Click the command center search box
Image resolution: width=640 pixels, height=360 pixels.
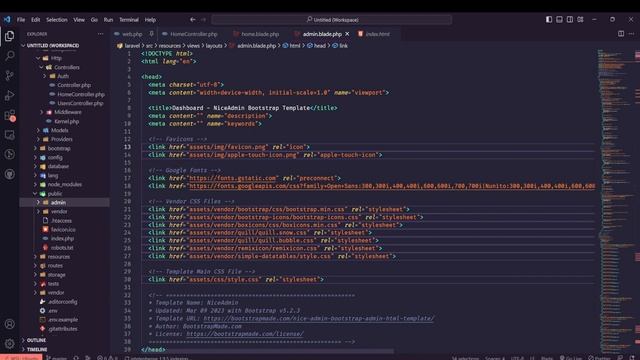coord(332,20)
